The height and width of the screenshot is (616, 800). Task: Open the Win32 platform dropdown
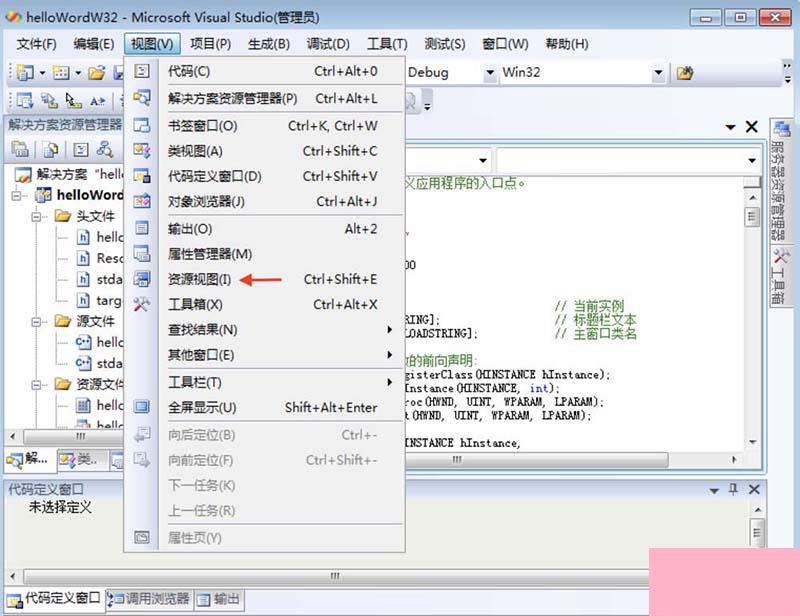tap(658, 73)
